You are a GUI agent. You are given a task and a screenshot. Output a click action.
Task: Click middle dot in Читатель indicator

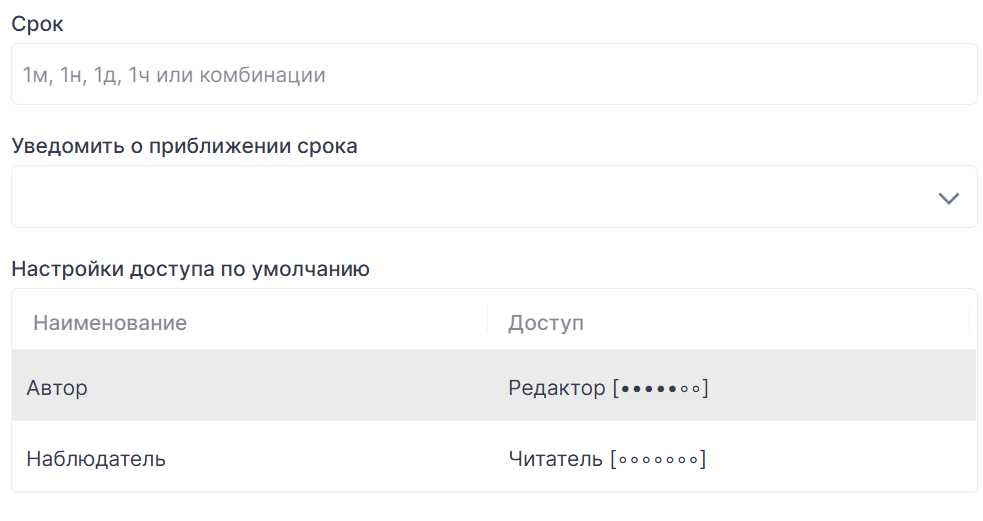658,460
